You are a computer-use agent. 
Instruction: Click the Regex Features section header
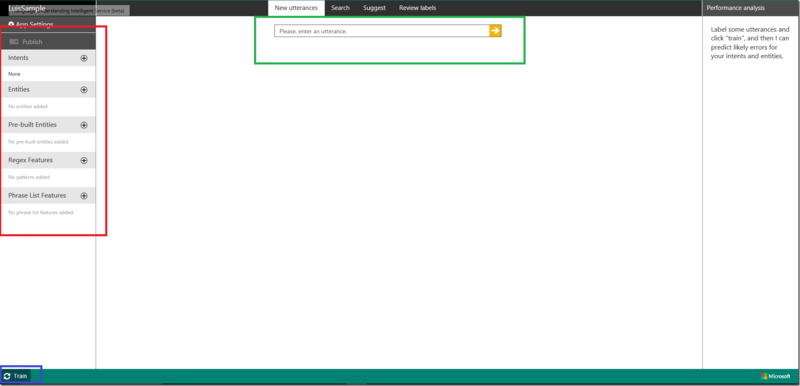pyautogui.click(x=48, y=161)
